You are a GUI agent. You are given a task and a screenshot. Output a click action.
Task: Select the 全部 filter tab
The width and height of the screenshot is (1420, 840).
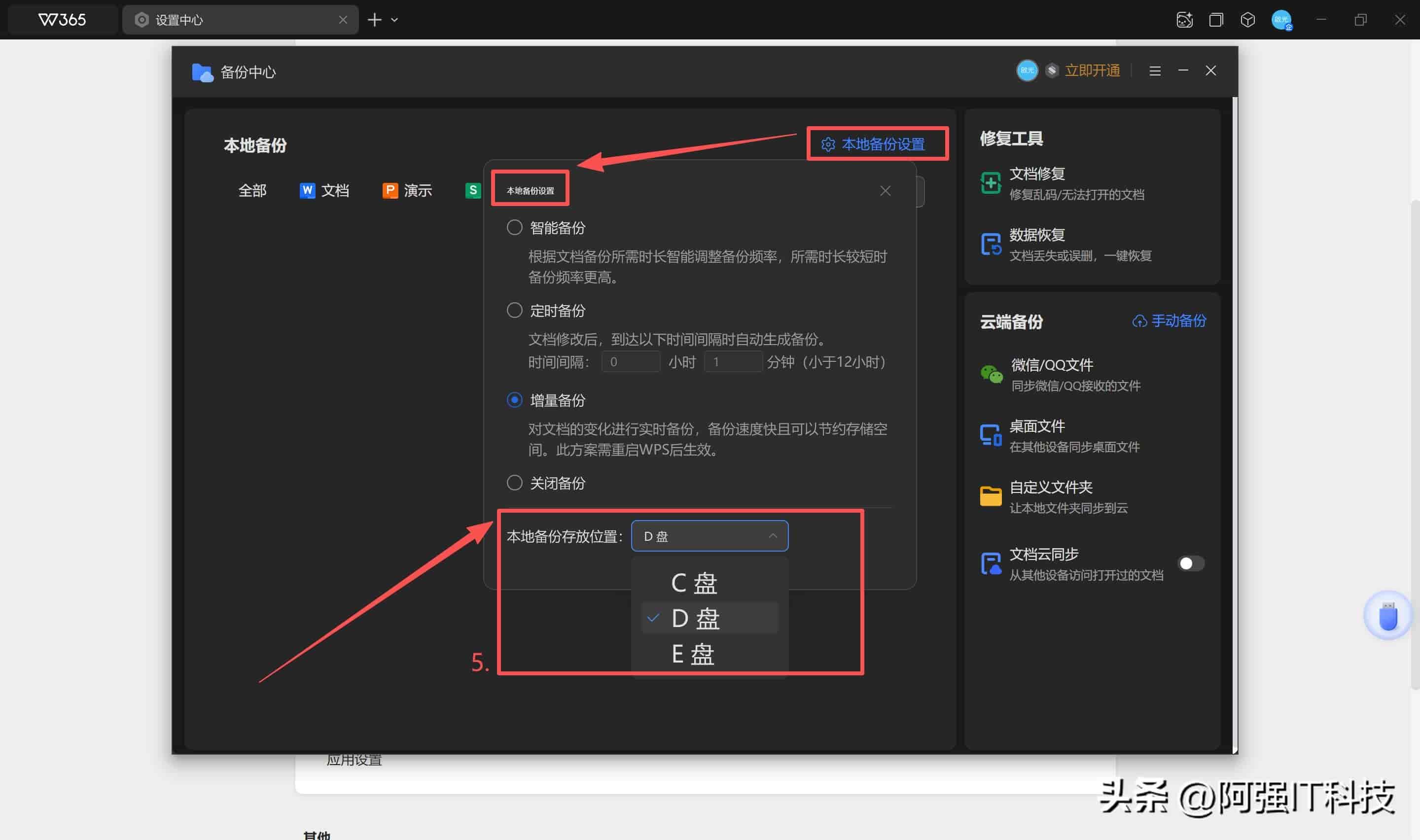click(252, 191)
